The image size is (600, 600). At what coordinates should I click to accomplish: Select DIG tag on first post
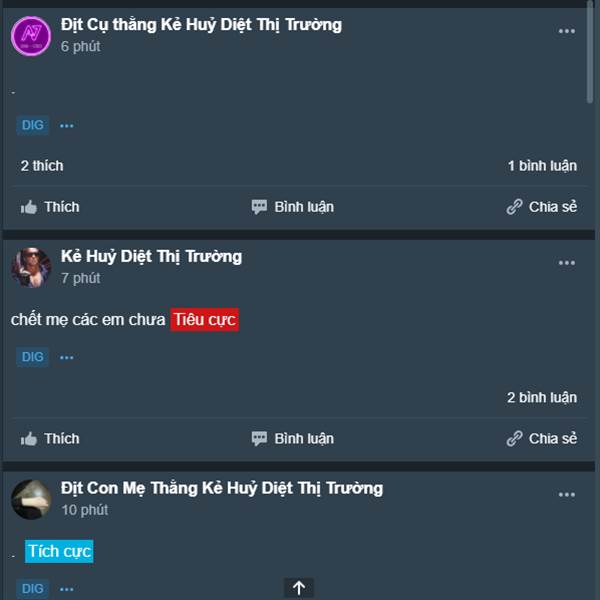(x=33, y=125)
